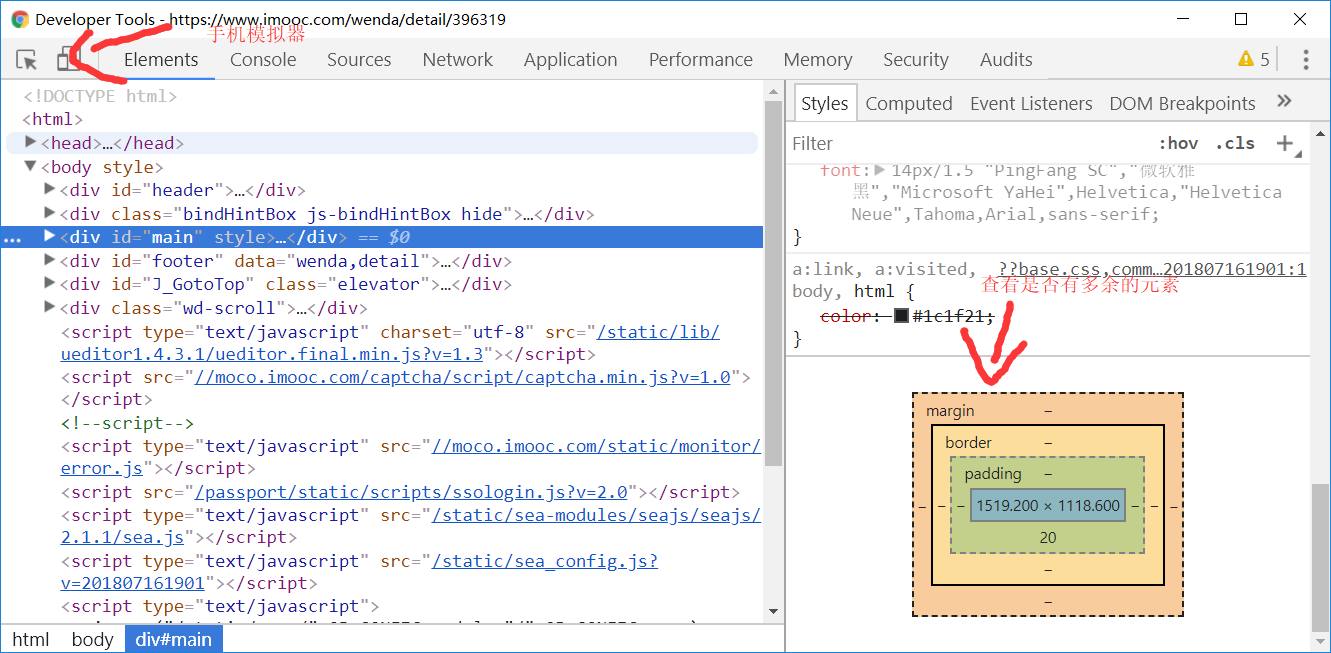Viewport: 1331px width, 653px height.
Task: Expand the div id footer node
Action: tap(50, 260)
